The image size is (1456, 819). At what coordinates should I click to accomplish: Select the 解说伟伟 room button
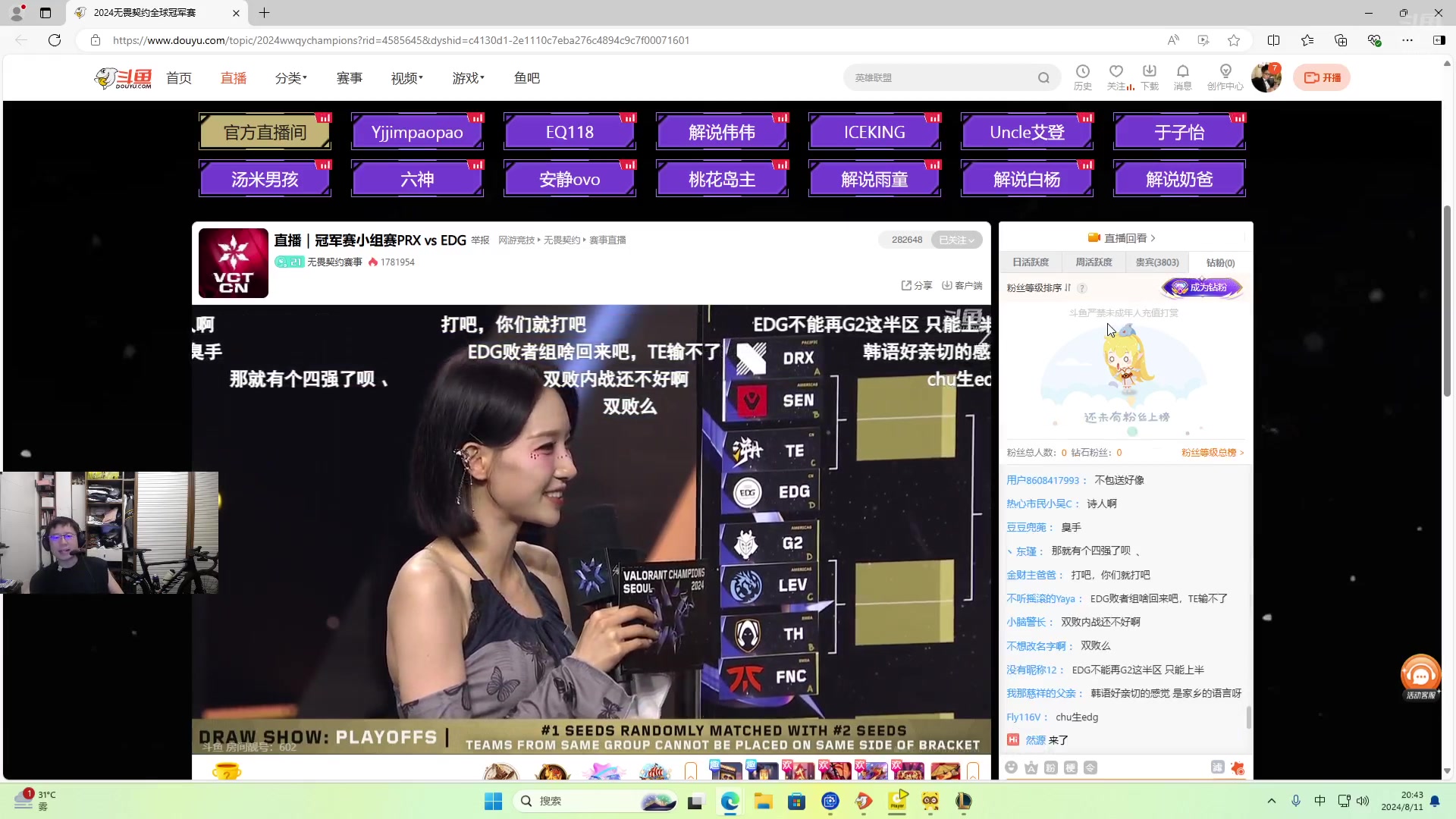coord(722,132)
